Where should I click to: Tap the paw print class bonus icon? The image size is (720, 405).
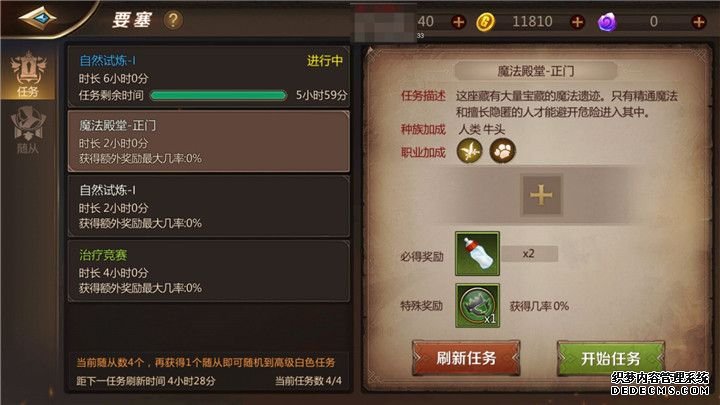[502, 151]
